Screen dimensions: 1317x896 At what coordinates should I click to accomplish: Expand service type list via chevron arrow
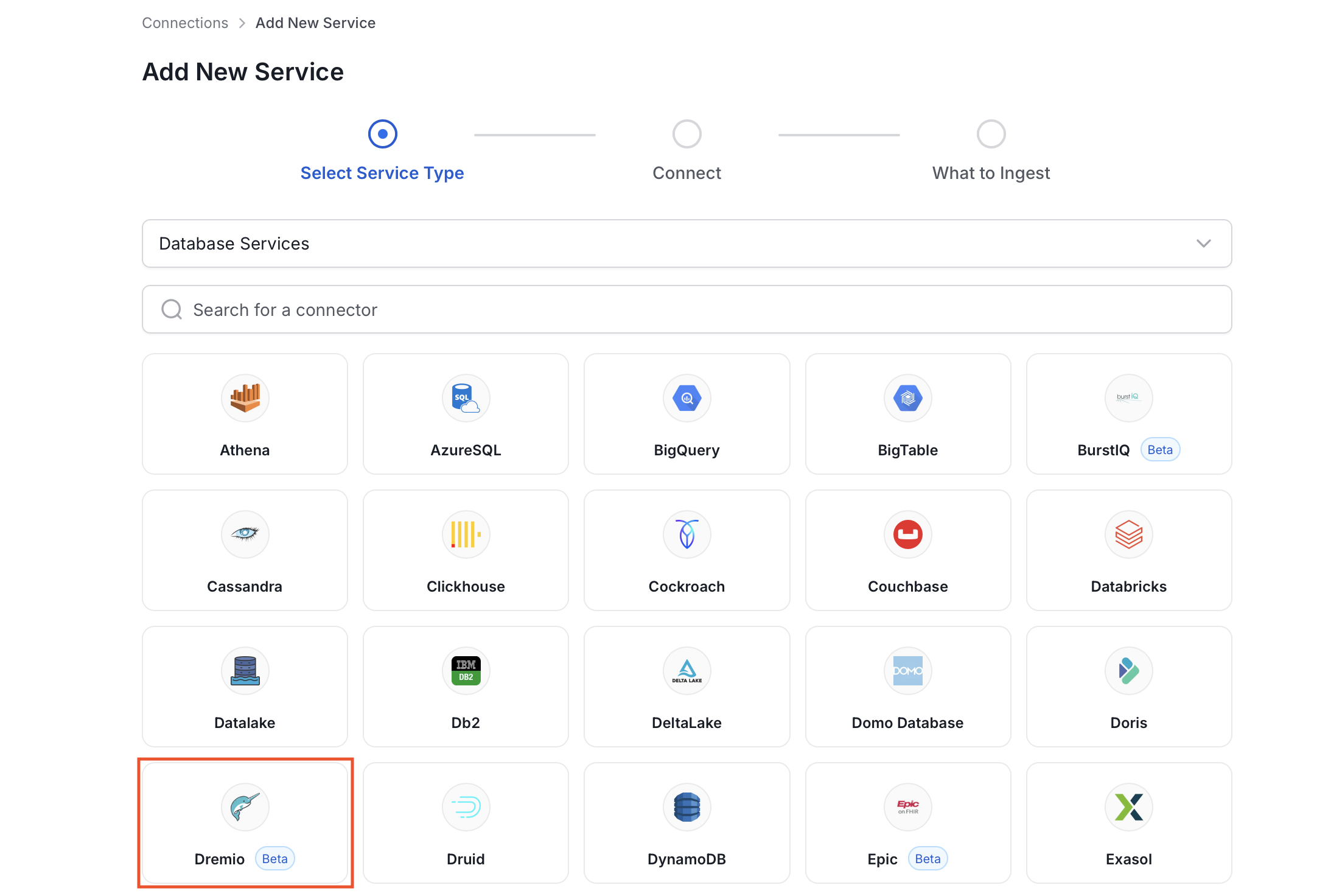tap(1203, 243)
